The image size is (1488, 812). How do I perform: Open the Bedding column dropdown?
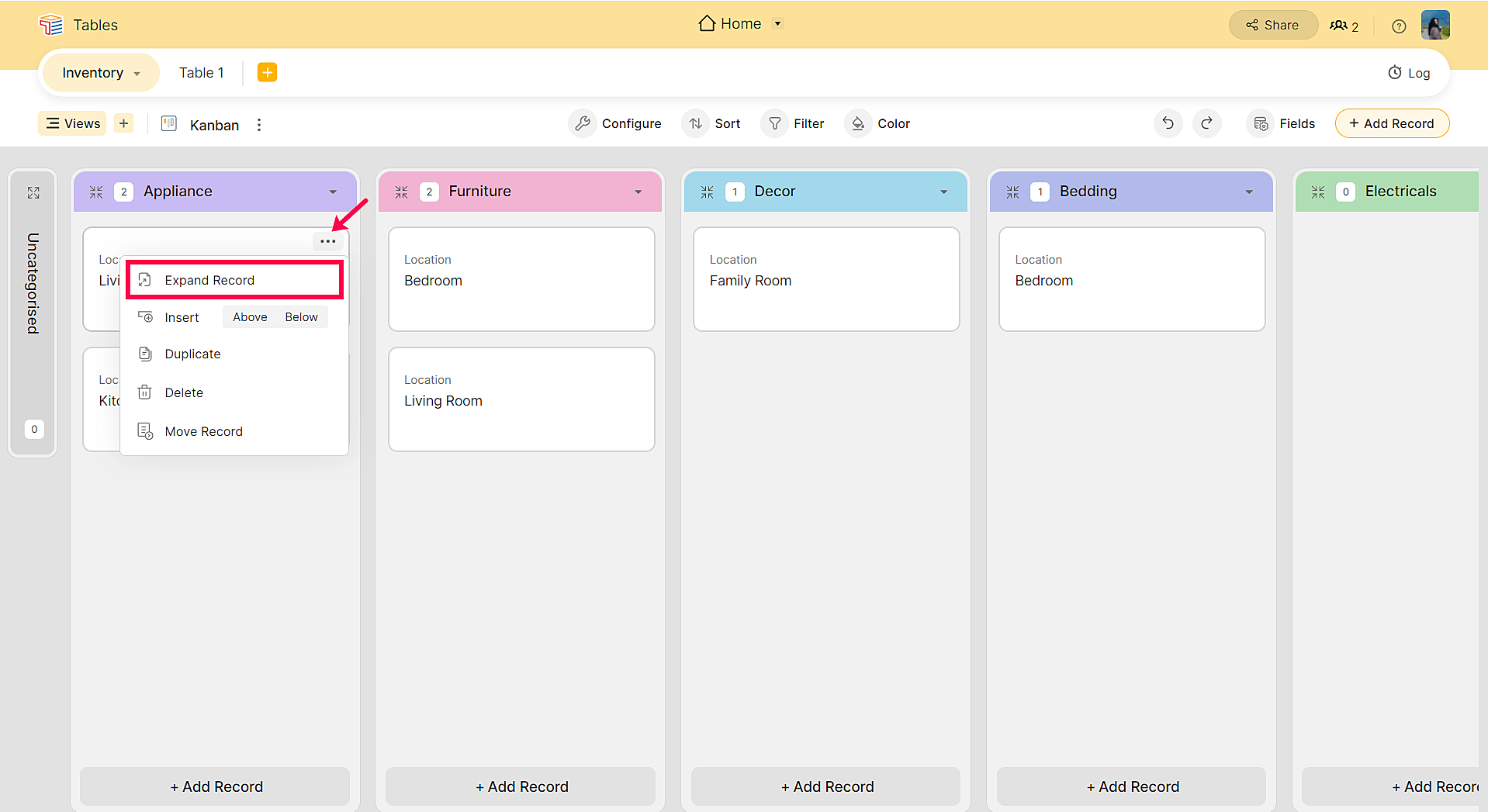1249,192
